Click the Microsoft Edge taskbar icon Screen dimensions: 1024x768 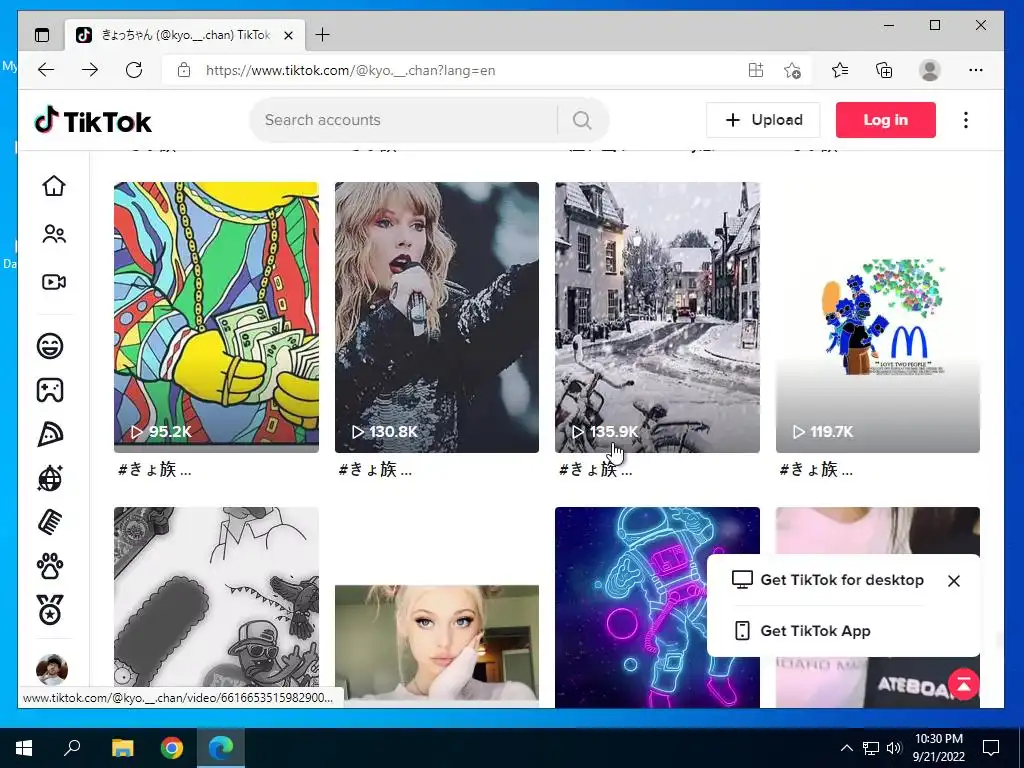(221, 748)
